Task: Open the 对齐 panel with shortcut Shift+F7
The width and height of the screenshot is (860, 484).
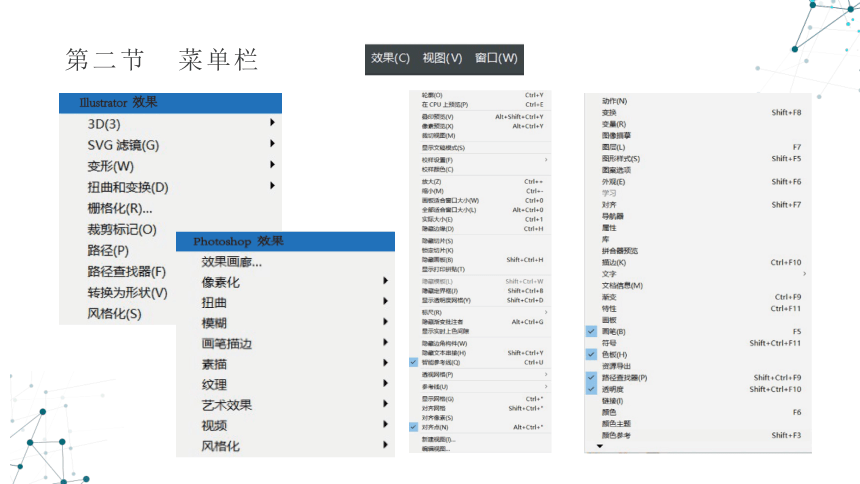Action: pyautogui.click(x=698, y=205)
